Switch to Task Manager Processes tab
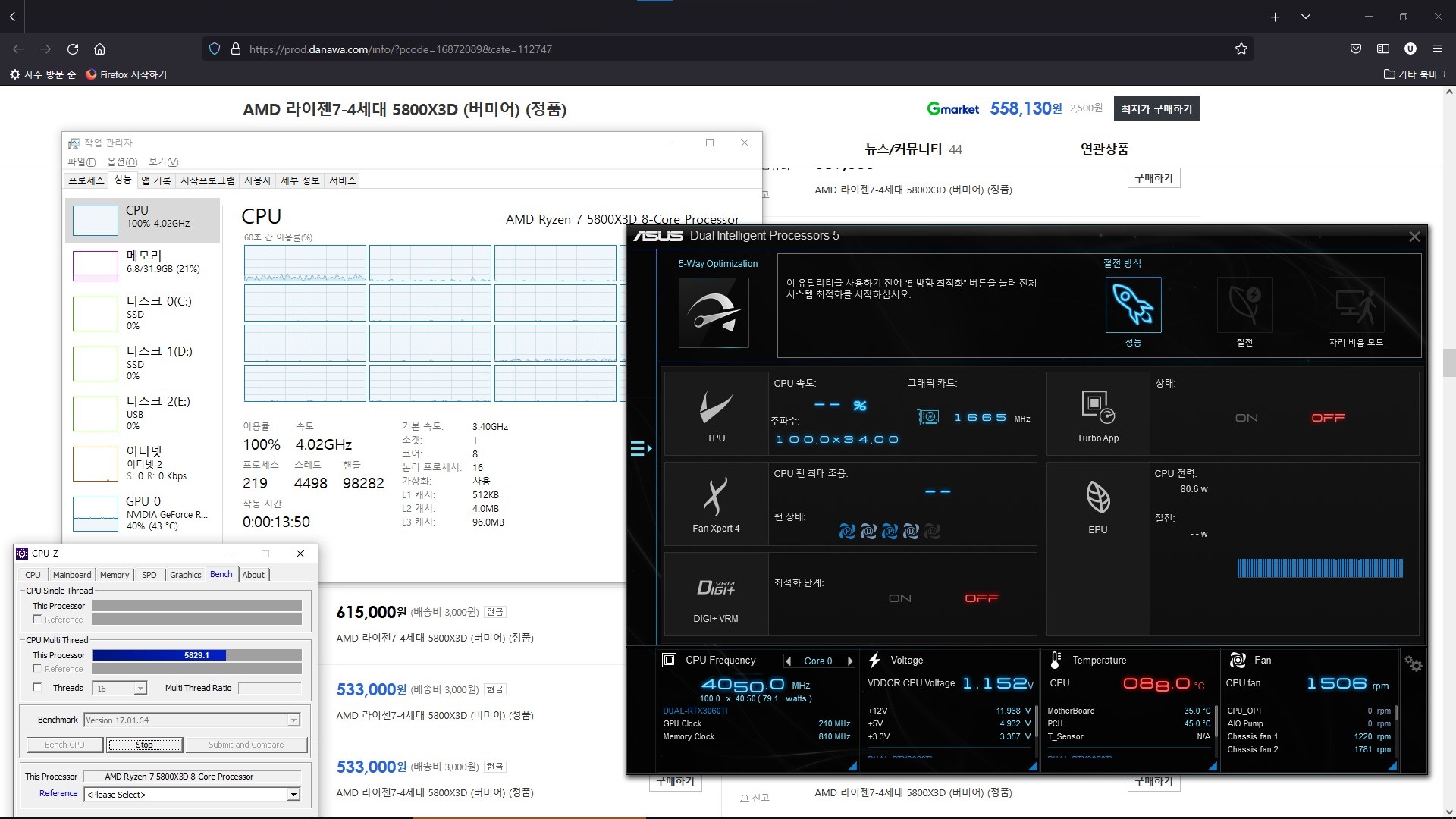 [x=86, y=180]
